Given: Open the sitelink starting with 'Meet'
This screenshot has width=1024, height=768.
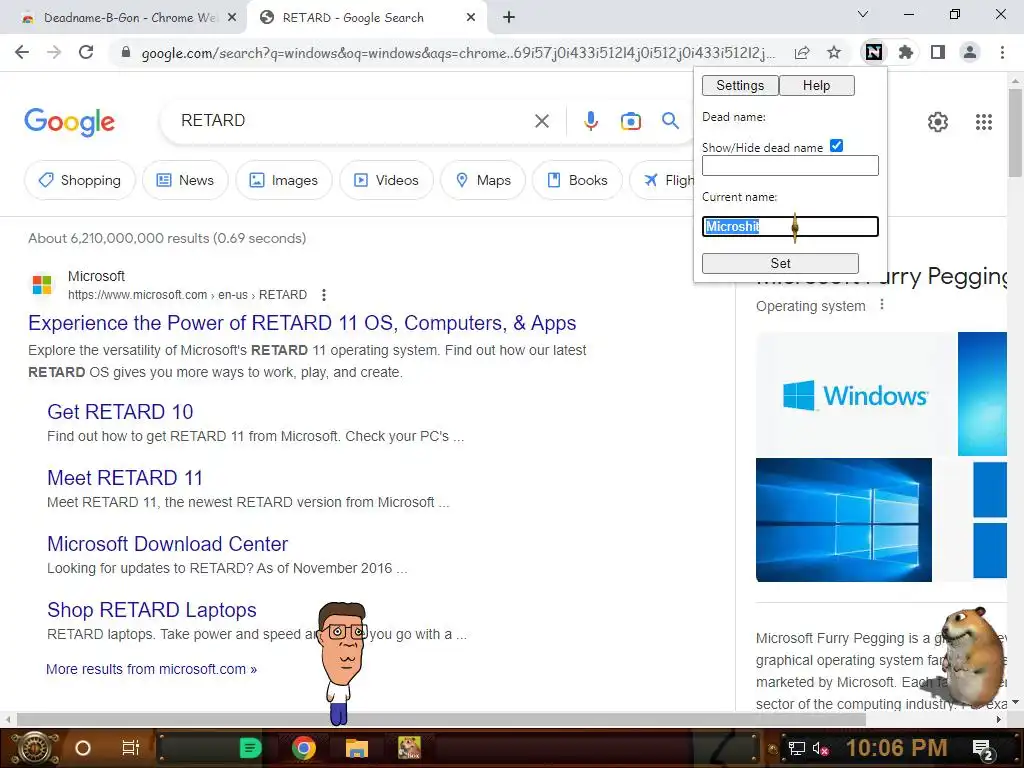Looking at the screenshot, I should click(125, 478).
